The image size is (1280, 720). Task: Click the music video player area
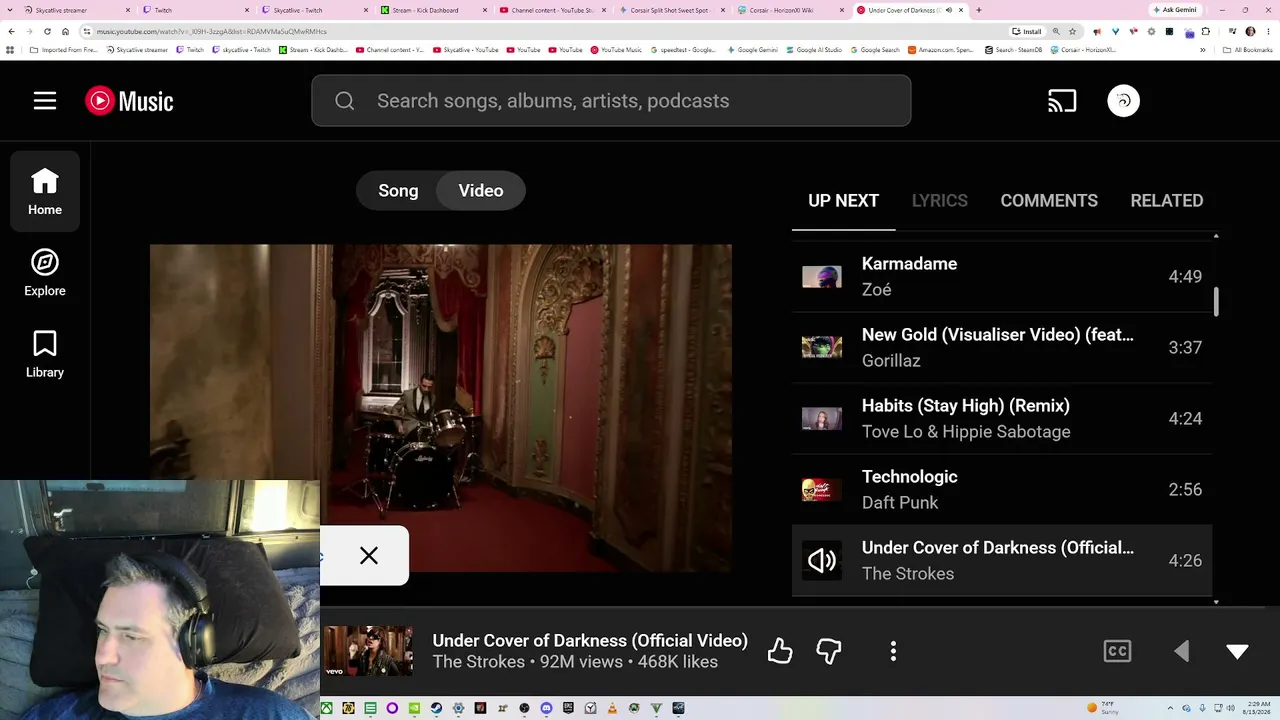(x=441, y=408)
